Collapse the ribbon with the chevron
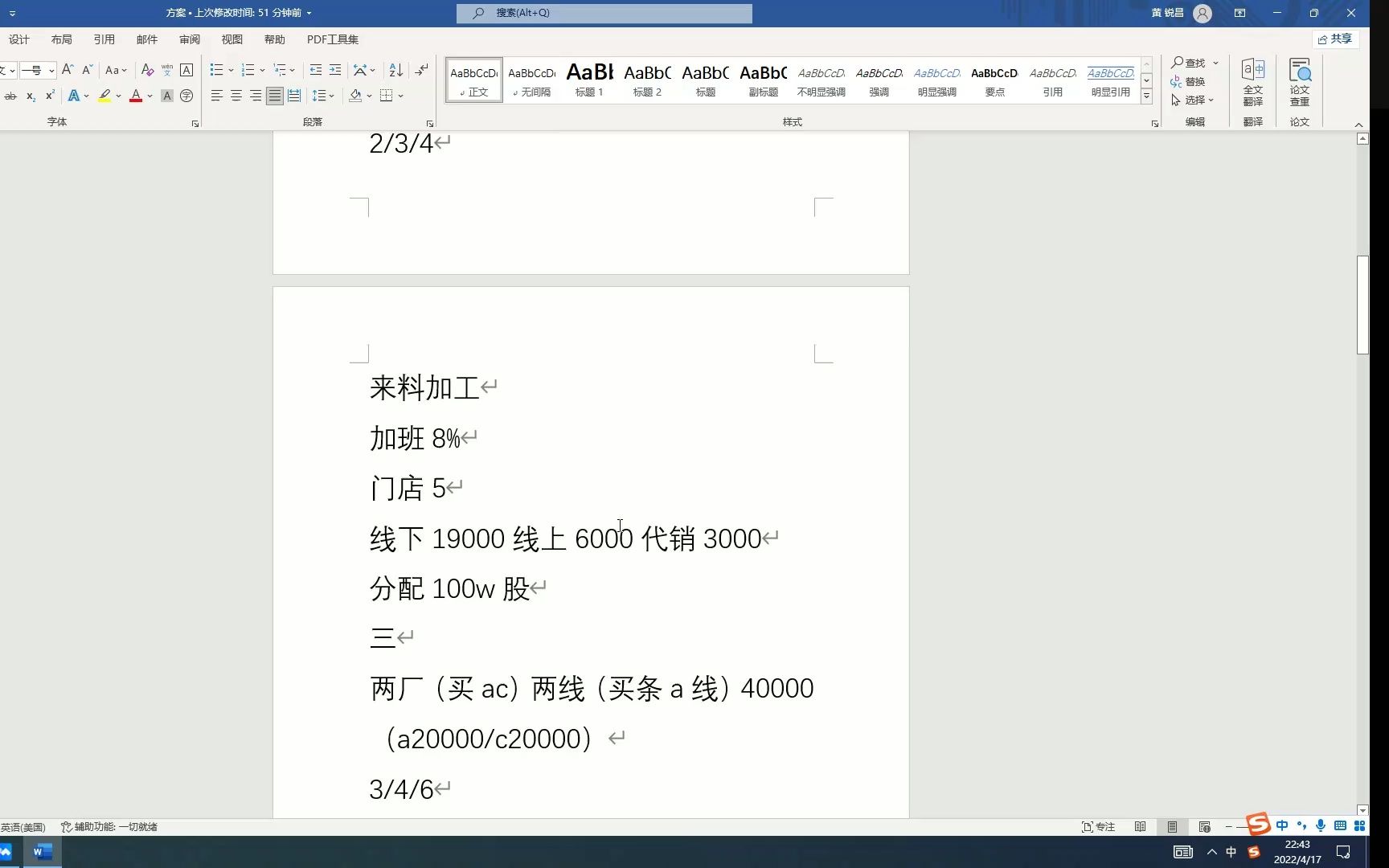This screenshot has width=1389, height=868. [1358, 125]
